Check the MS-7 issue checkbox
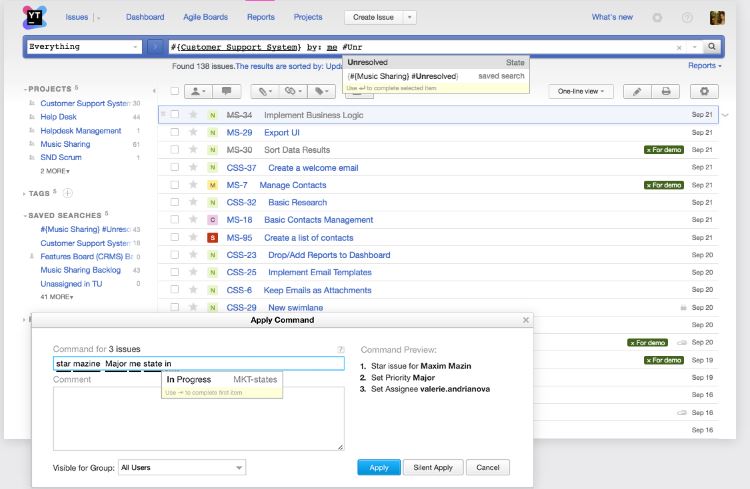 [x=175, y=185]
